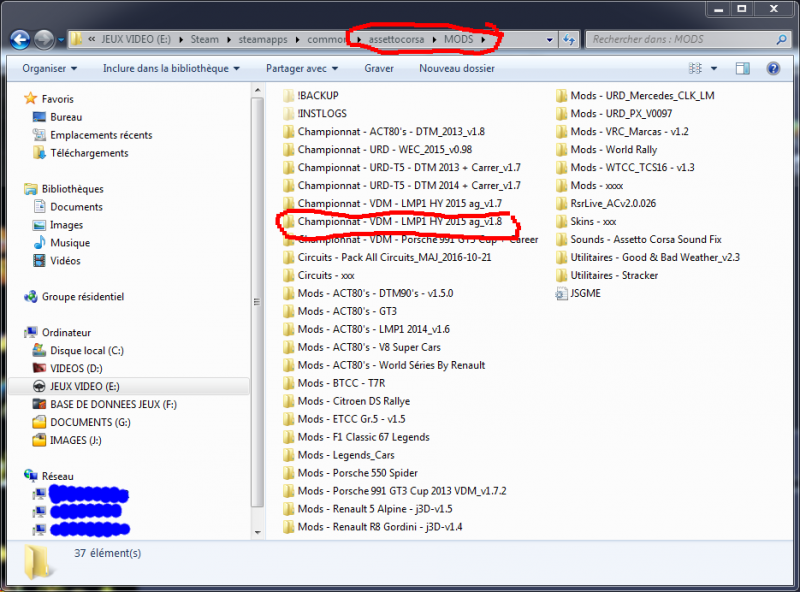The height and width of the screenshot is (592, 800).
Task: Click the navigation pane scrollbar up arrow
Action: [258, 91]
